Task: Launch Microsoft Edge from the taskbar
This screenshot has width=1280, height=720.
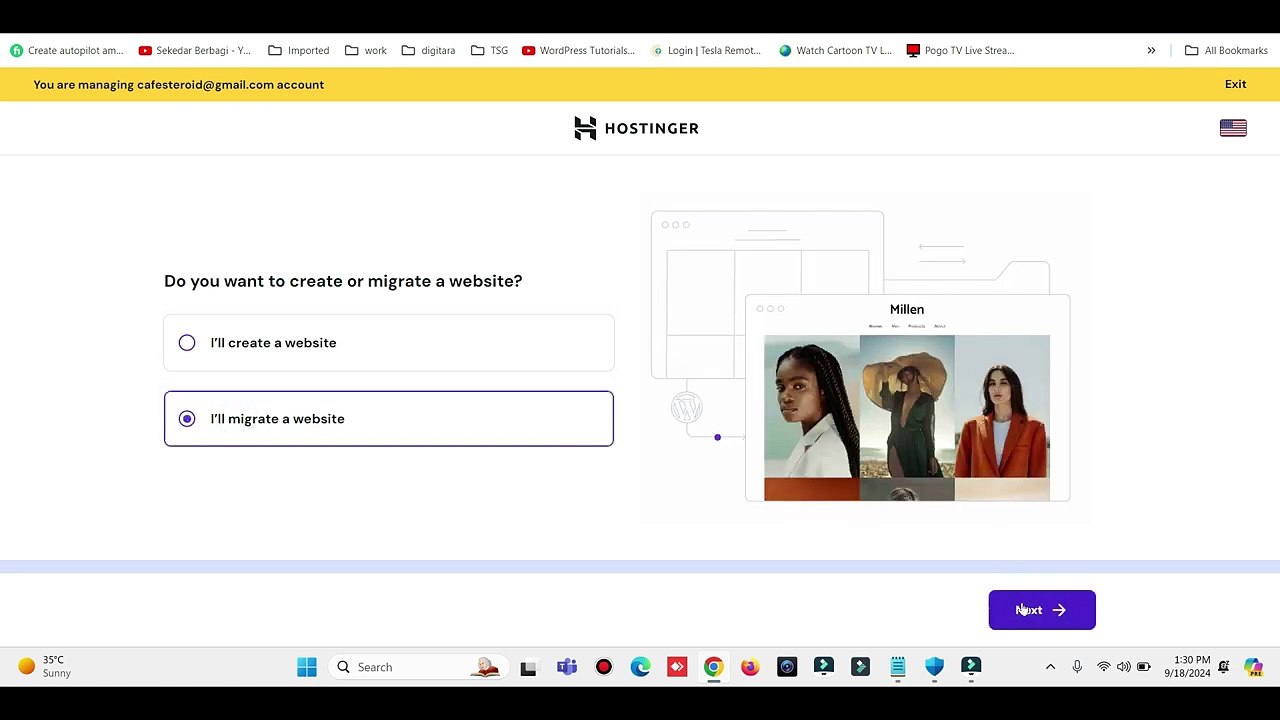Action: (640, 667)
